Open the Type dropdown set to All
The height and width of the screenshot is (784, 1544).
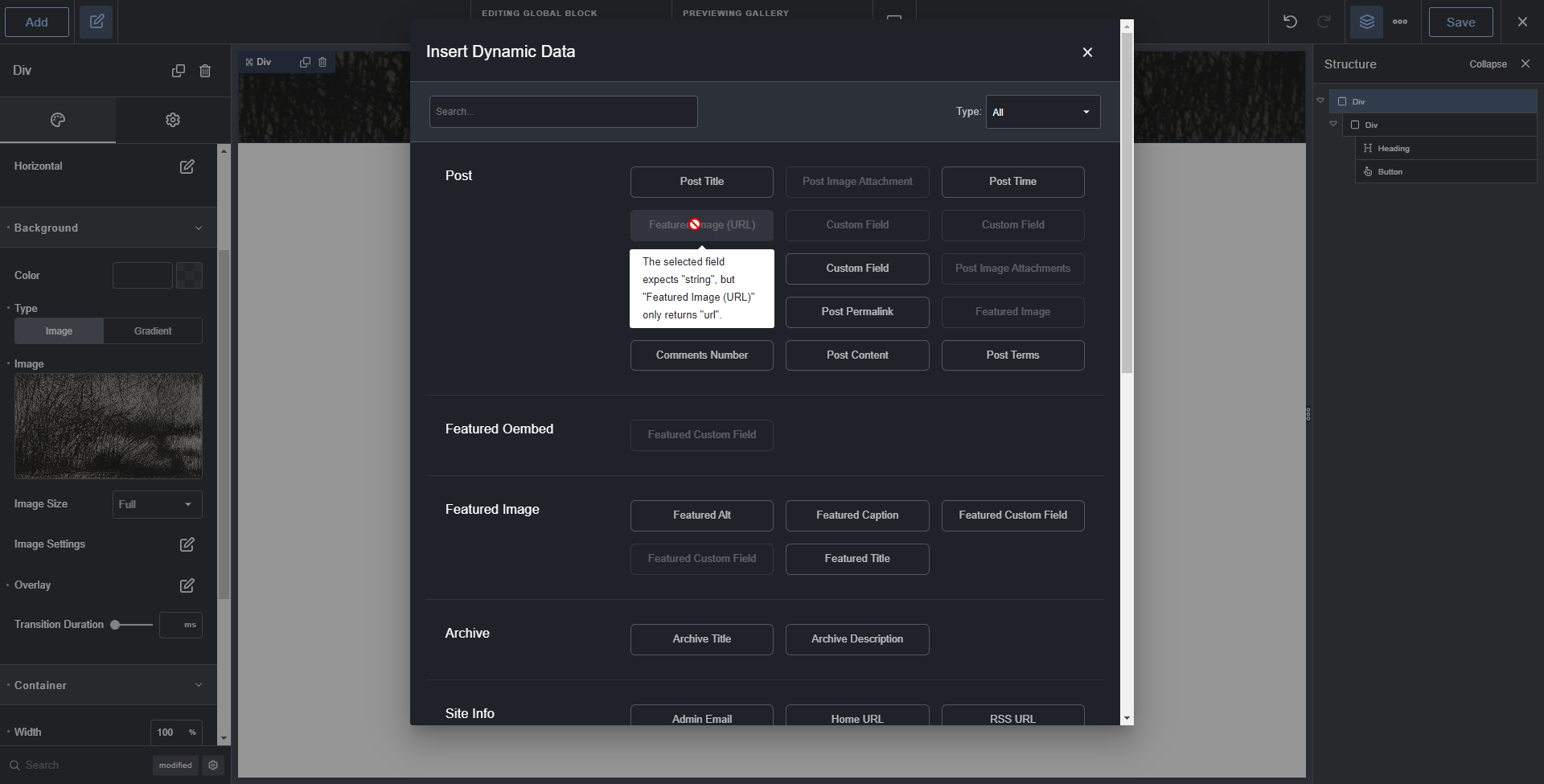click(1041, 112)
